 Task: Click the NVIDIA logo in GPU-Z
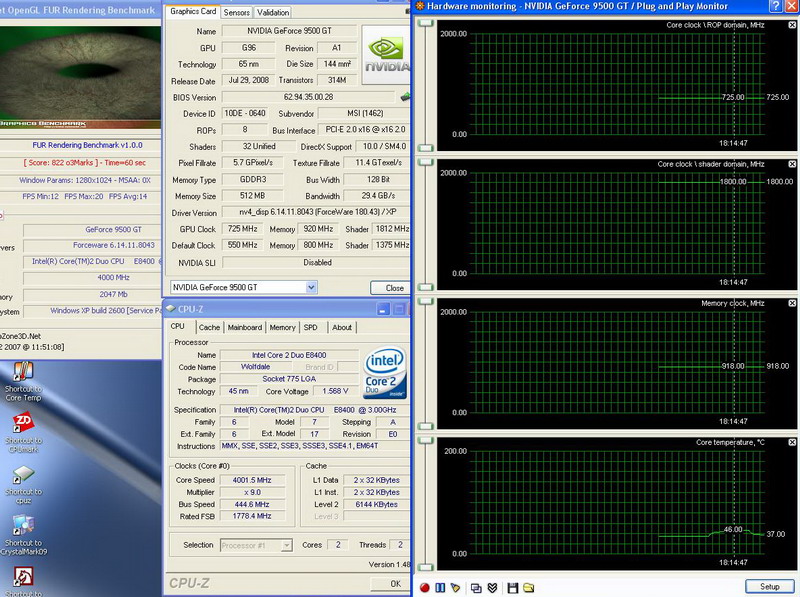pos(386,55)
